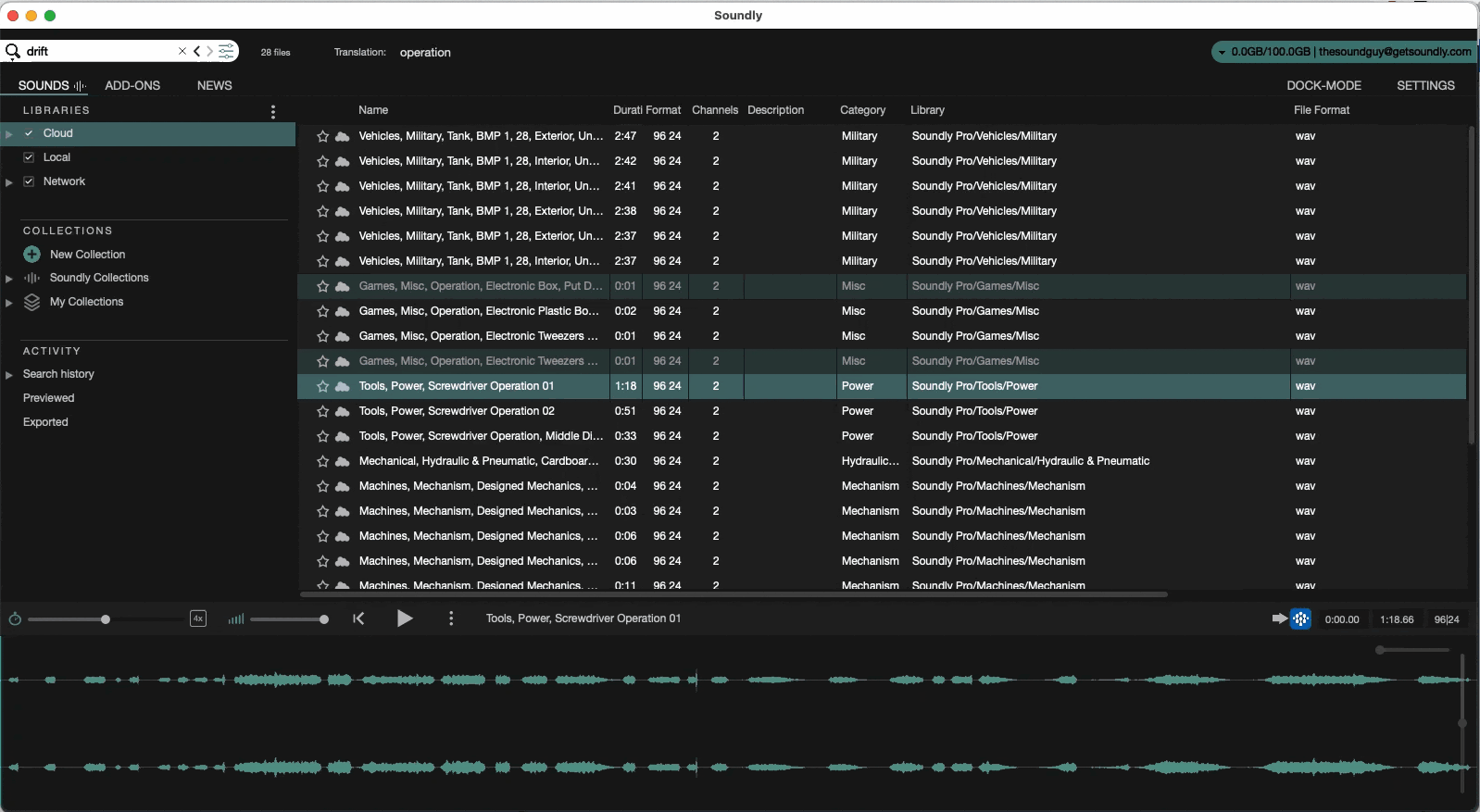Toggle the Local library checkbox
1480x812 pixels.
[x=29, y=157]
